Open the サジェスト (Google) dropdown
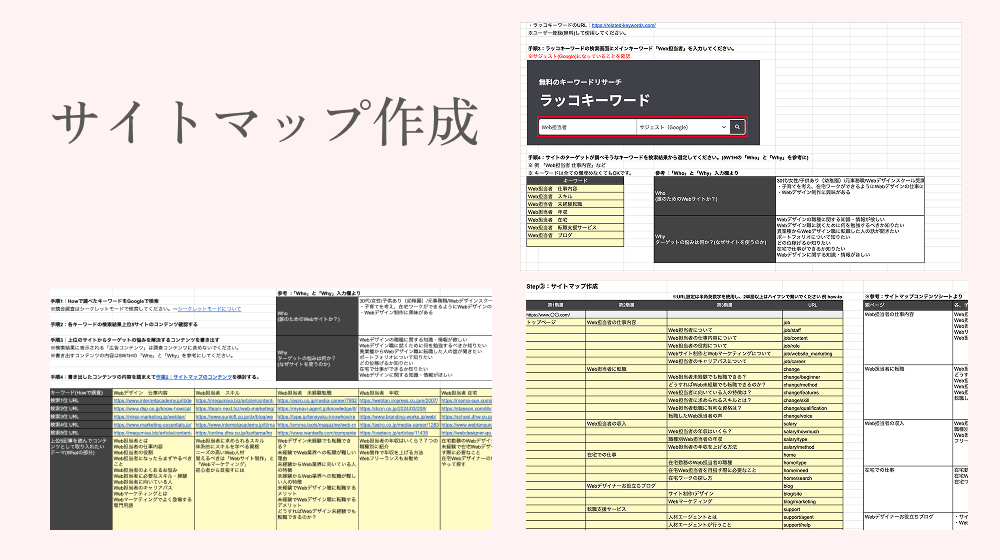Screen dimensions: 1000x560 coord(682,127)
